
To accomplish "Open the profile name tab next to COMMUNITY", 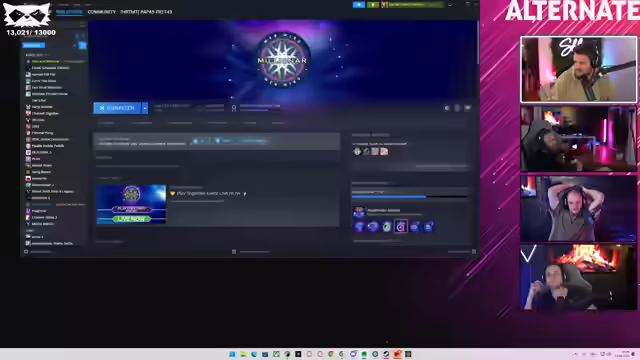I will coord(146,12).
